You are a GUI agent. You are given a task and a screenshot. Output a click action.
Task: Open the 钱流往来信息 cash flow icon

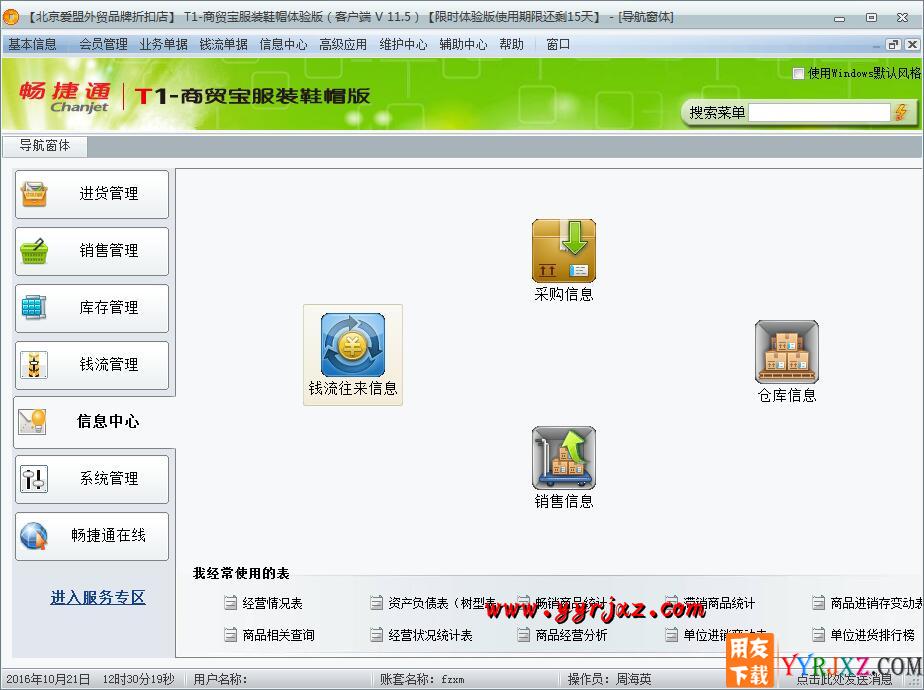click(352, 345)
